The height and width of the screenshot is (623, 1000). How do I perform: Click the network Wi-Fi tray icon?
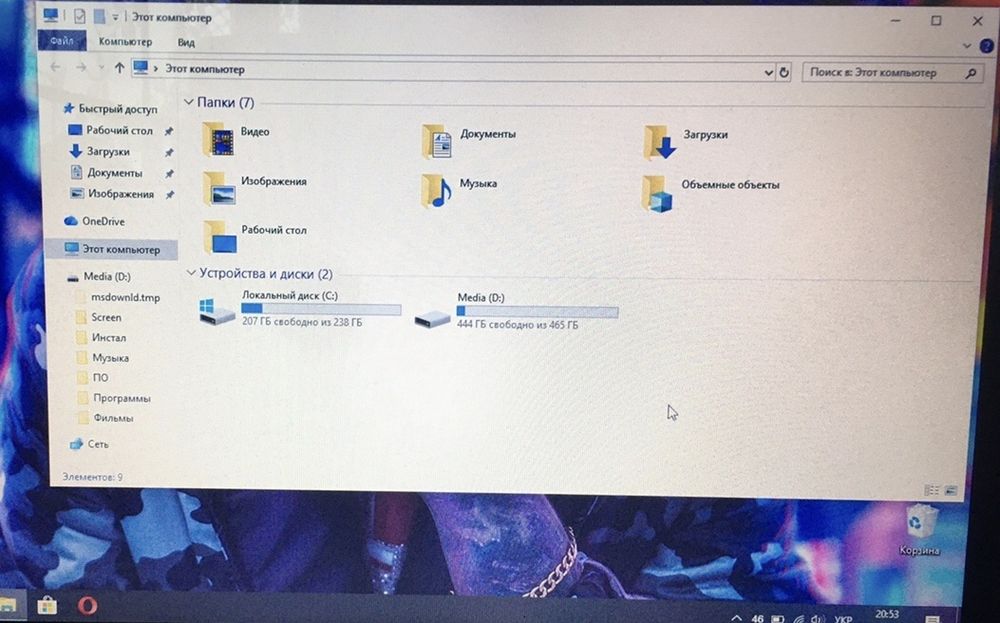click(798, 619)
